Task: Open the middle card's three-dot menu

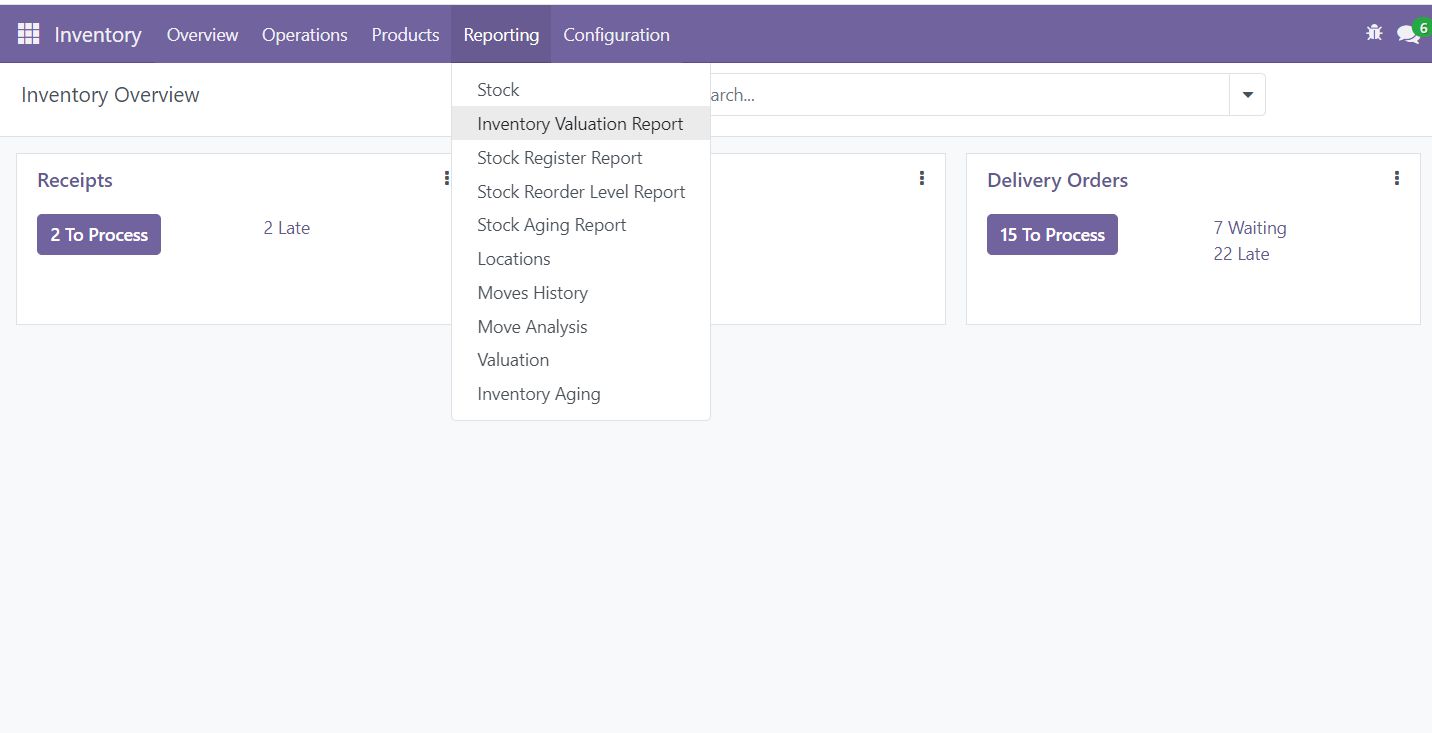Action: [921, 179]
